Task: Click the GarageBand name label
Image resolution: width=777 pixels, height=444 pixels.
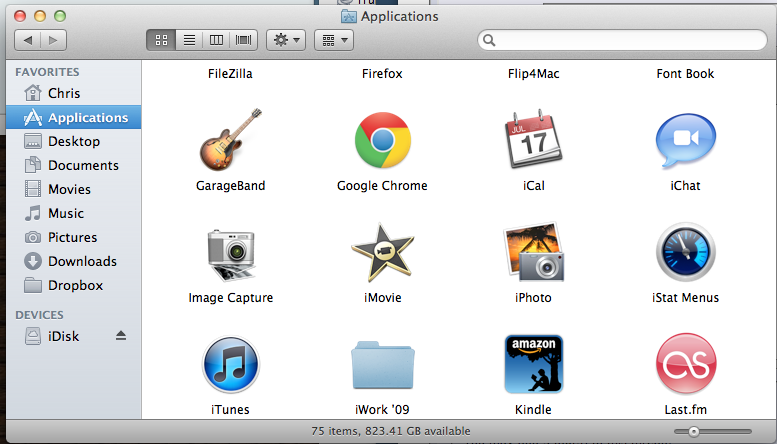Action: point(230,186)
